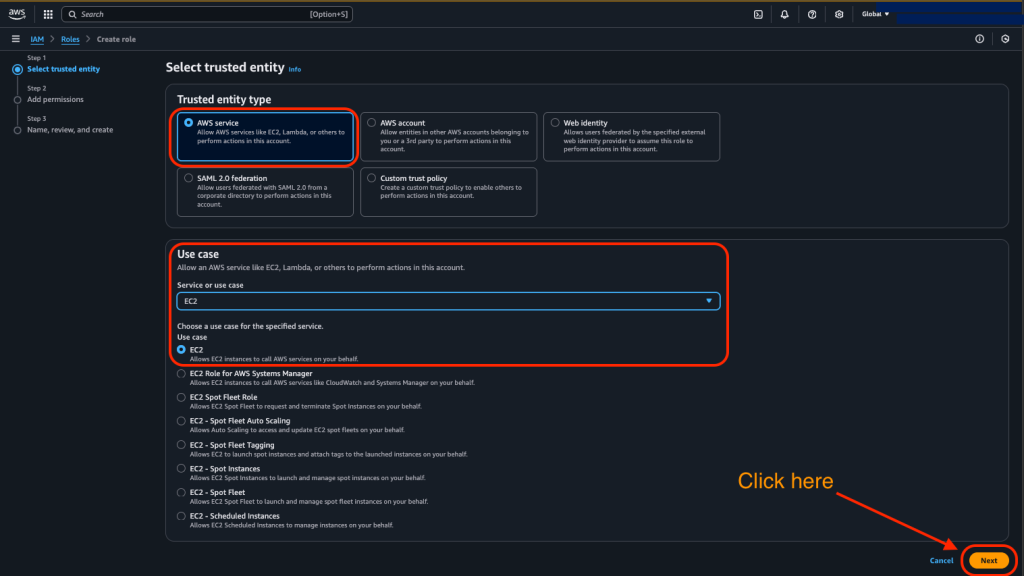Open the info panel icon at right
Viewport: 1024px width, 576px height.
(980, 39)
